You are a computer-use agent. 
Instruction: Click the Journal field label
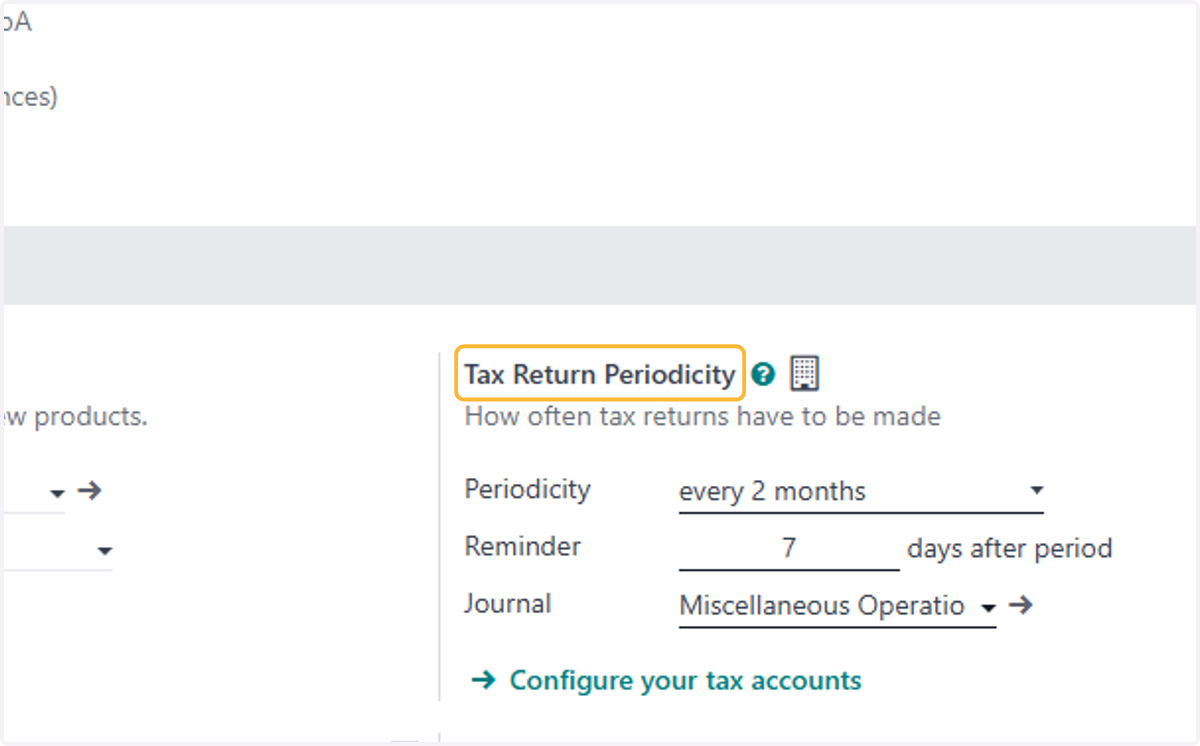coord(508,604)
